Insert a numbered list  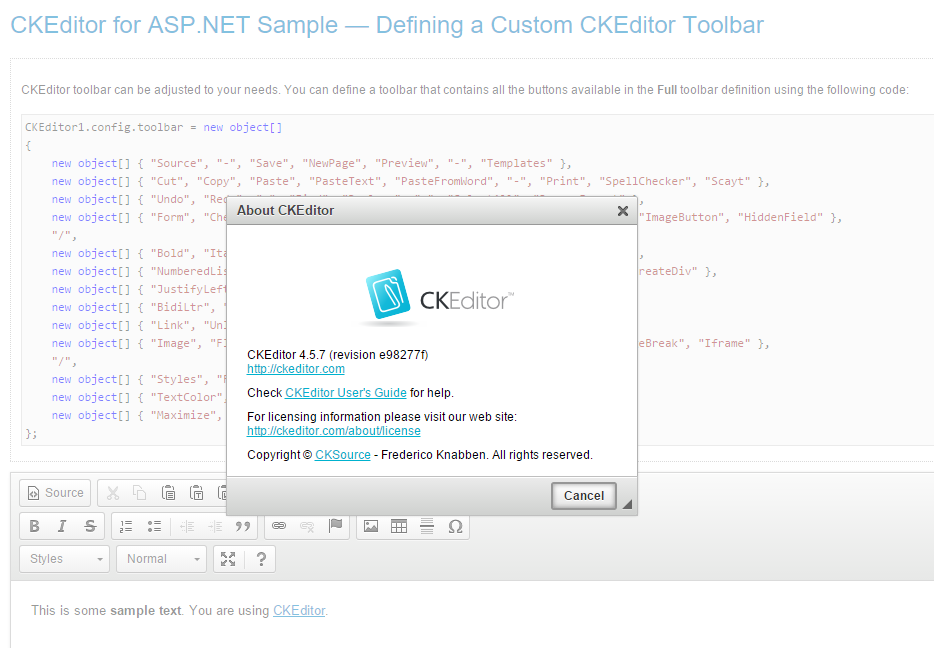[126, 526]
